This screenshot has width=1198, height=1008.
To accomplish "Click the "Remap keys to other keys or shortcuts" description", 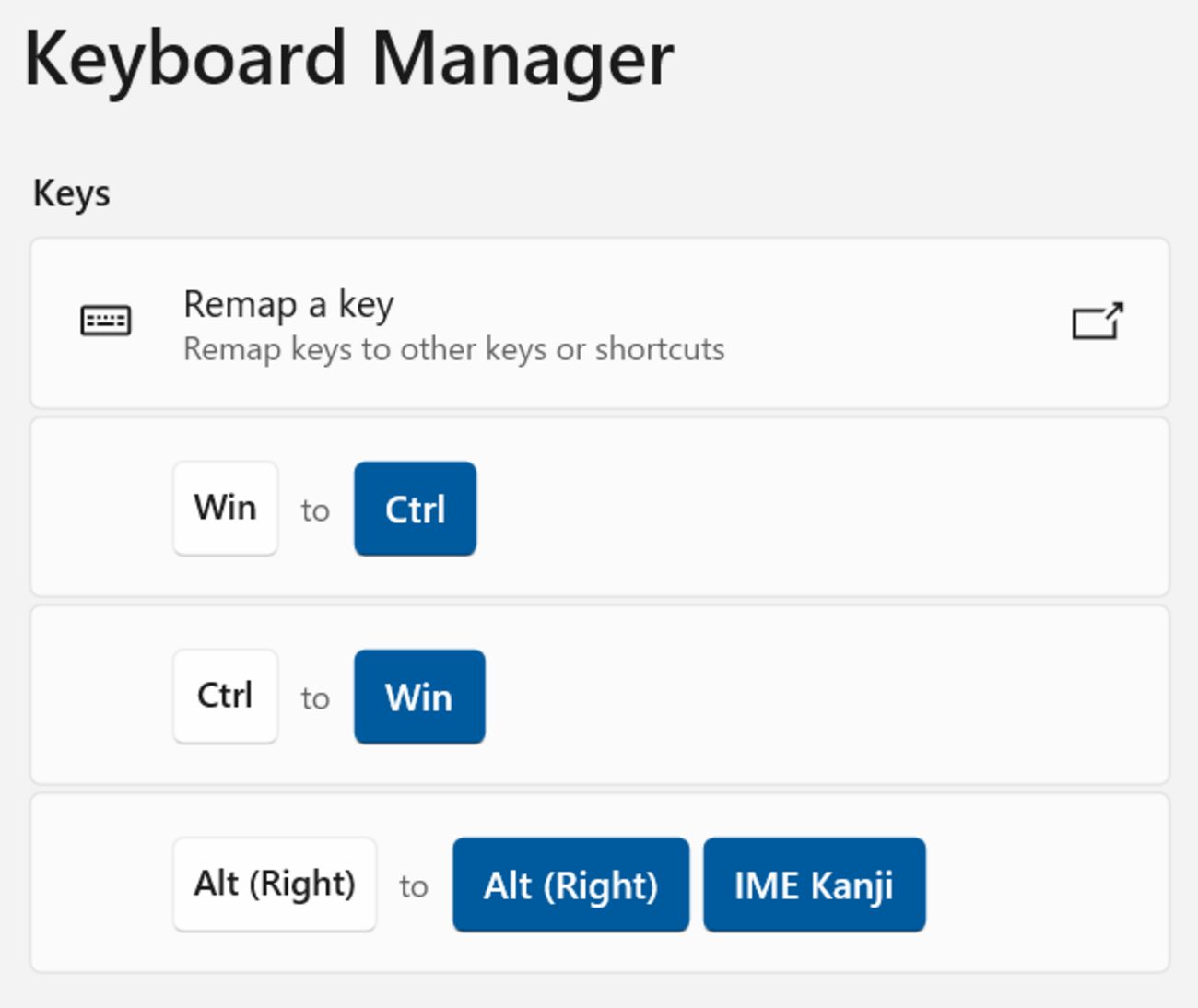I will coord(453,349).
